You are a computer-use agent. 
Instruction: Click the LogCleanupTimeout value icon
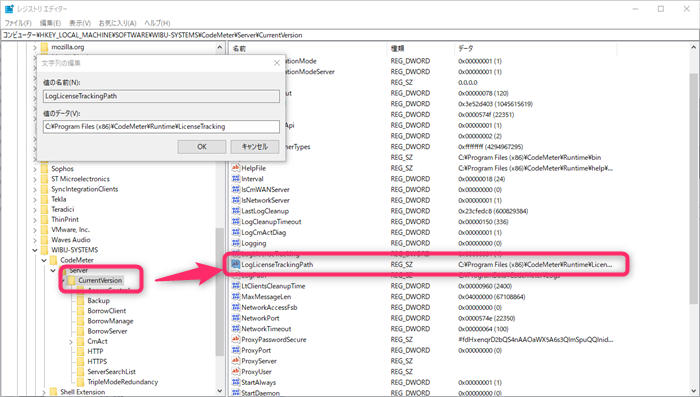236,221
